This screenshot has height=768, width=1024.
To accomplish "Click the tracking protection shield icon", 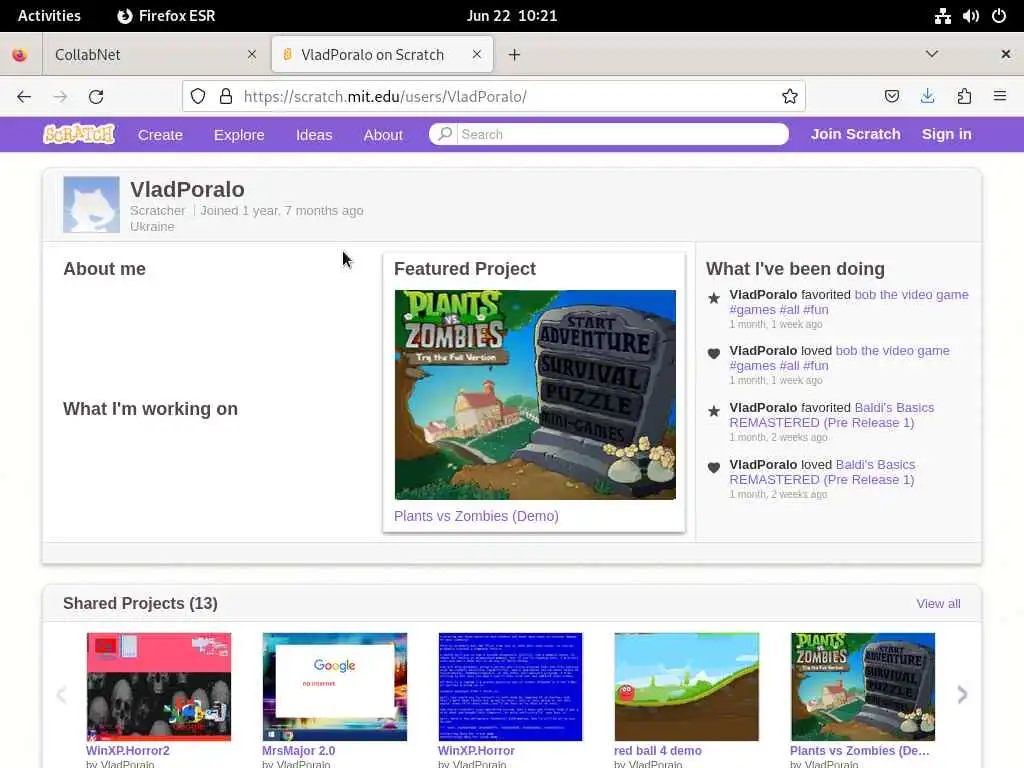I will point(198,97).
